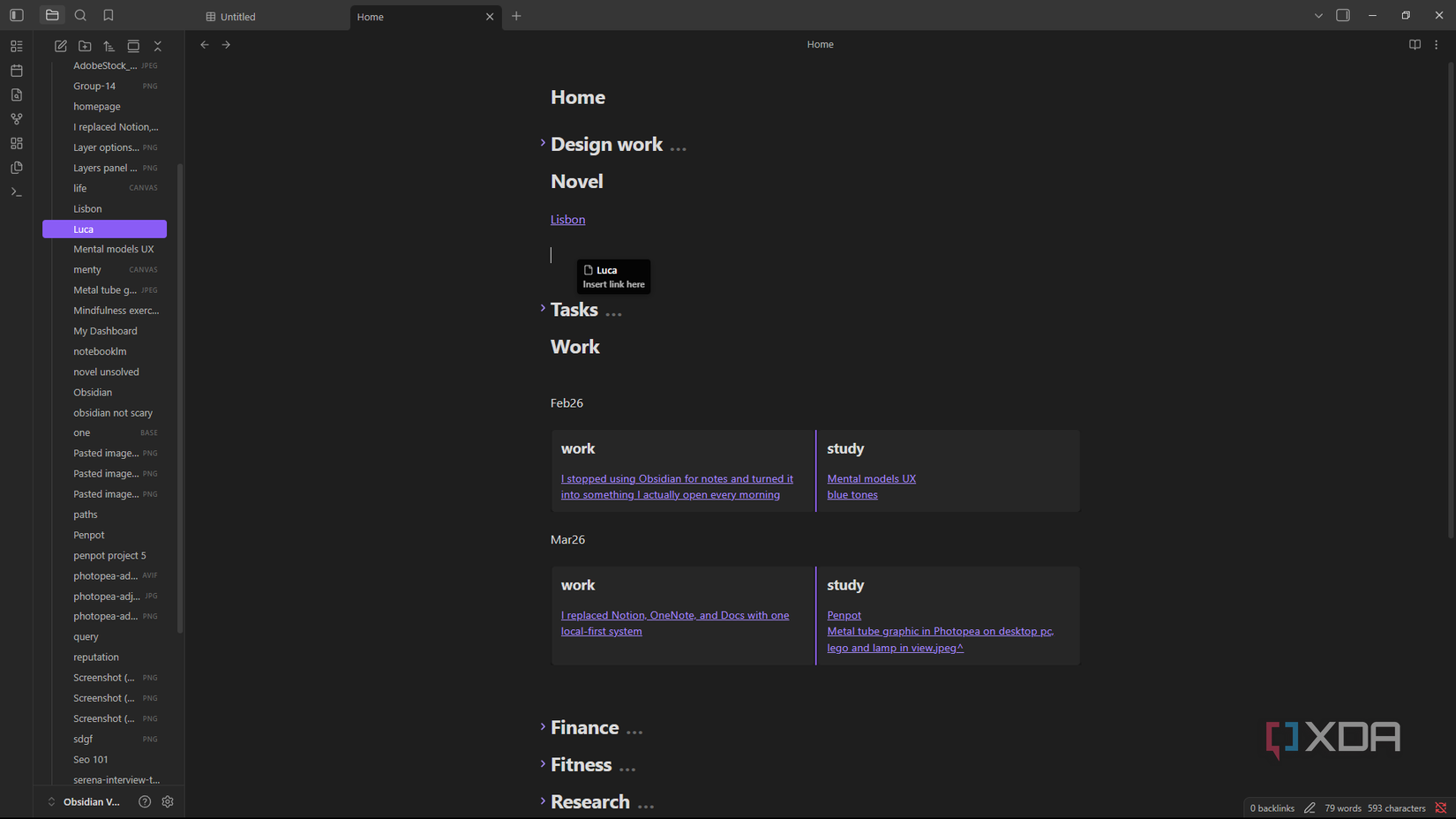
Task: Open the bookmarks icon at top left
Action: (108, 15)
